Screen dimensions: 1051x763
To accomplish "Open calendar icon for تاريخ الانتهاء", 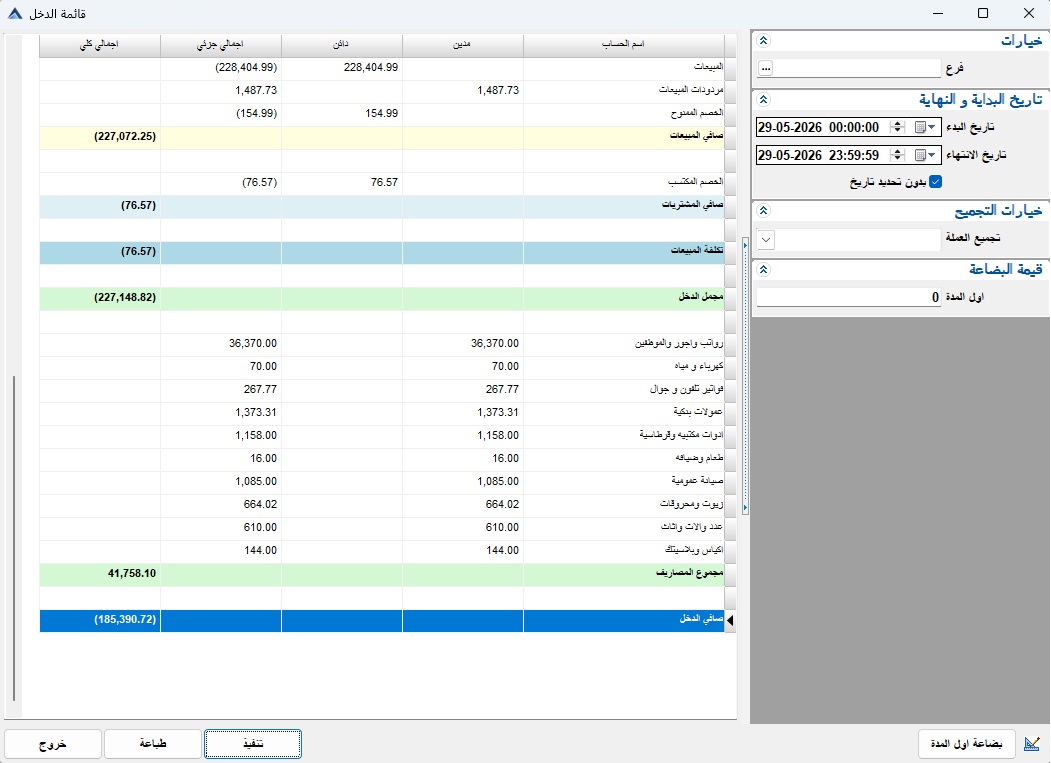I will (920, 155).
